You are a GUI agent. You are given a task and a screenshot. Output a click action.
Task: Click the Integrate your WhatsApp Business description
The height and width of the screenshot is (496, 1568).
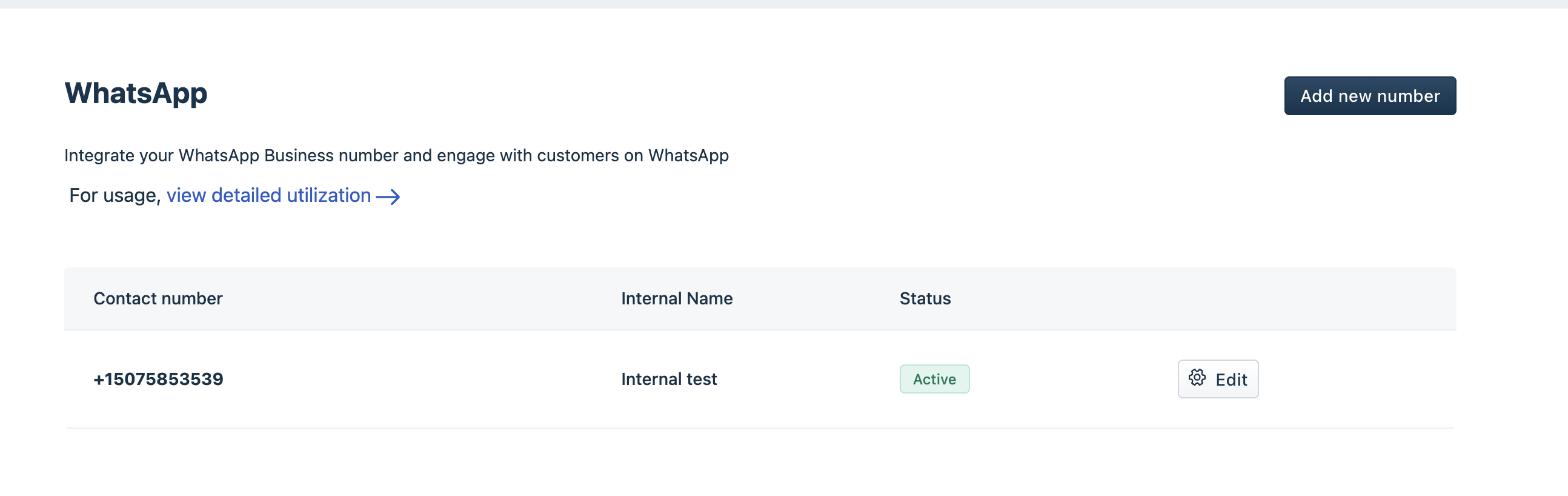click(396, 155)
